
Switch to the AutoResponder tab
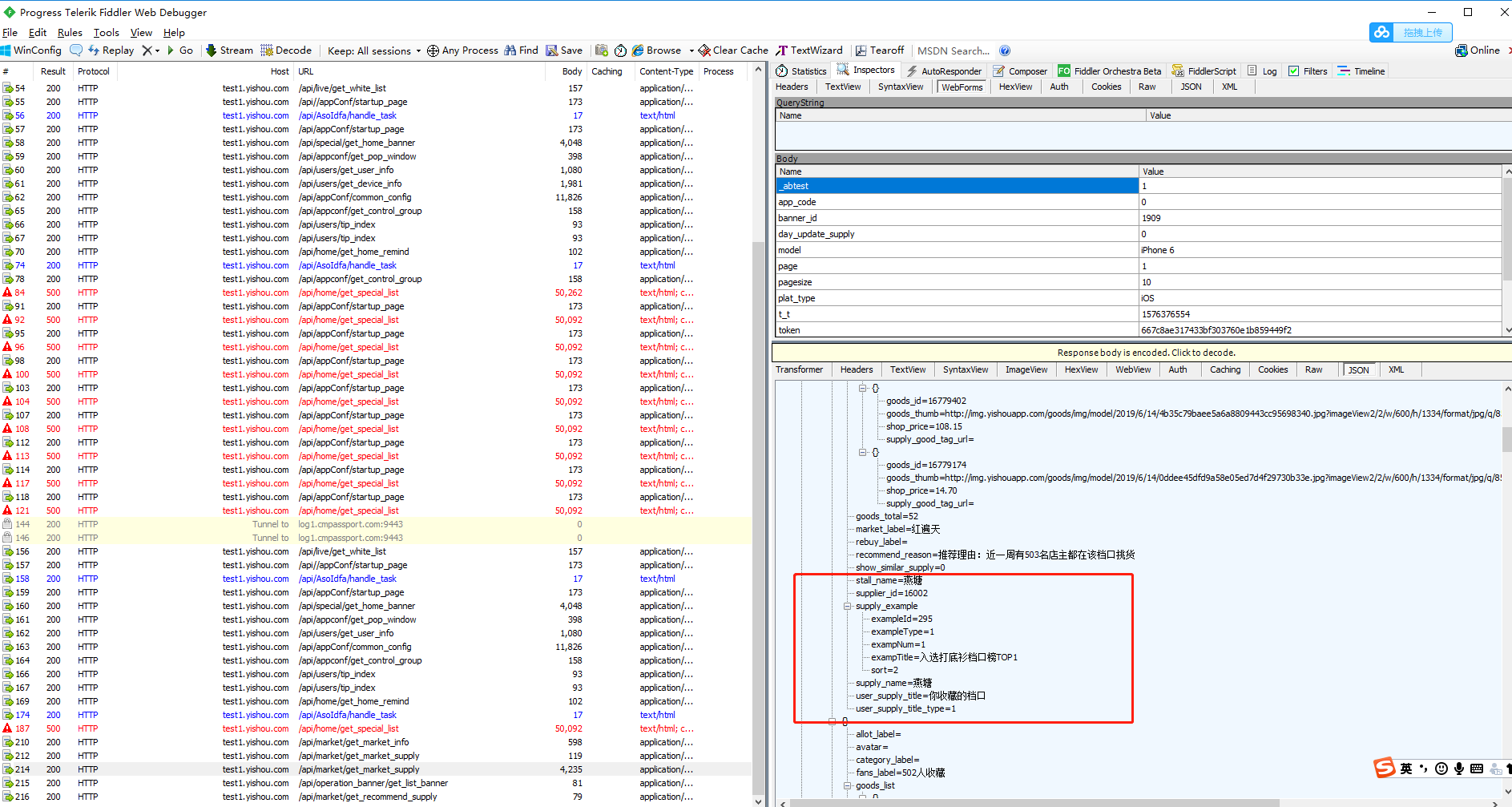(944, 71)
